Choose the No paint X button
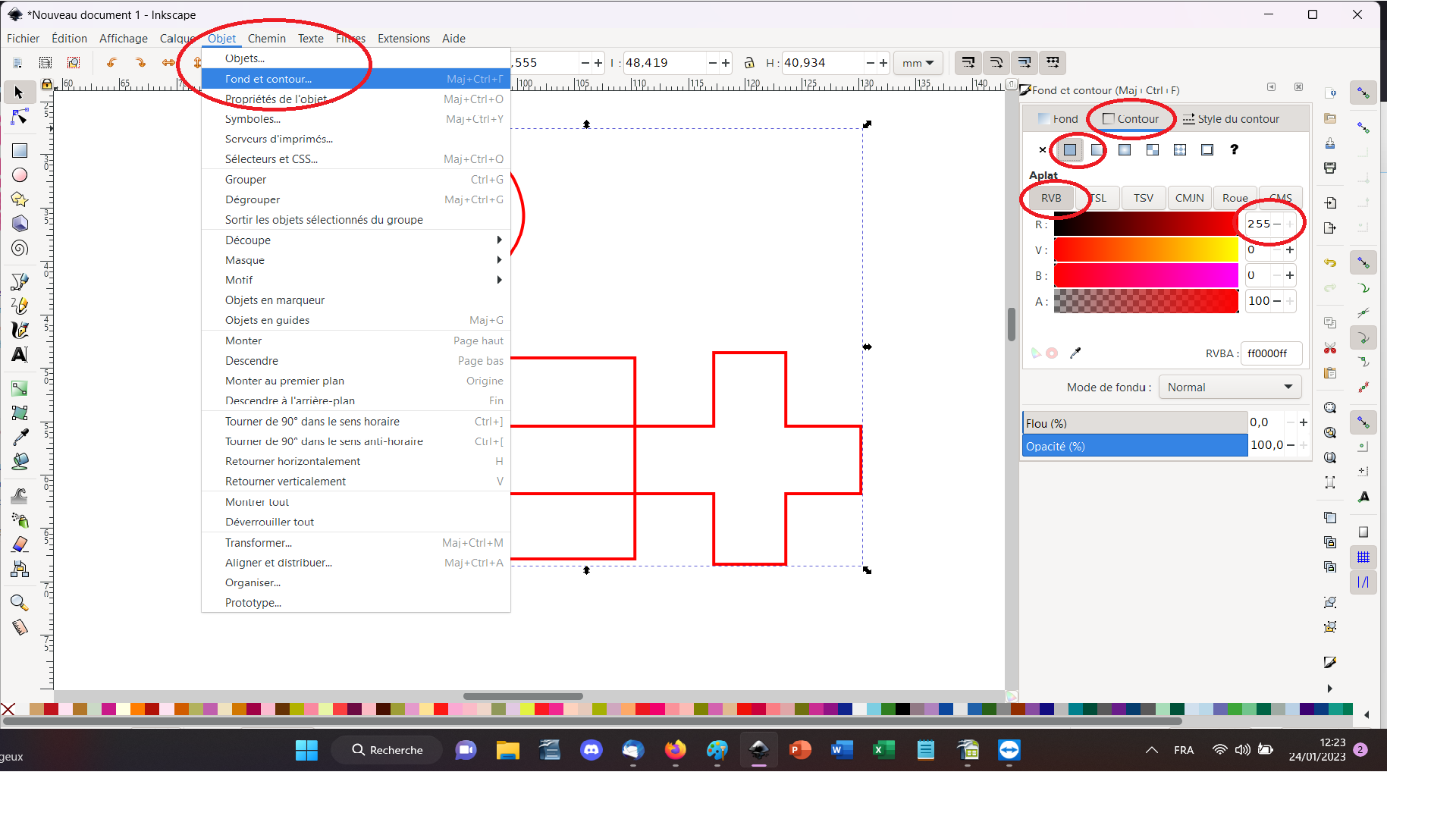1456x819 pixels. (1043, 150)
